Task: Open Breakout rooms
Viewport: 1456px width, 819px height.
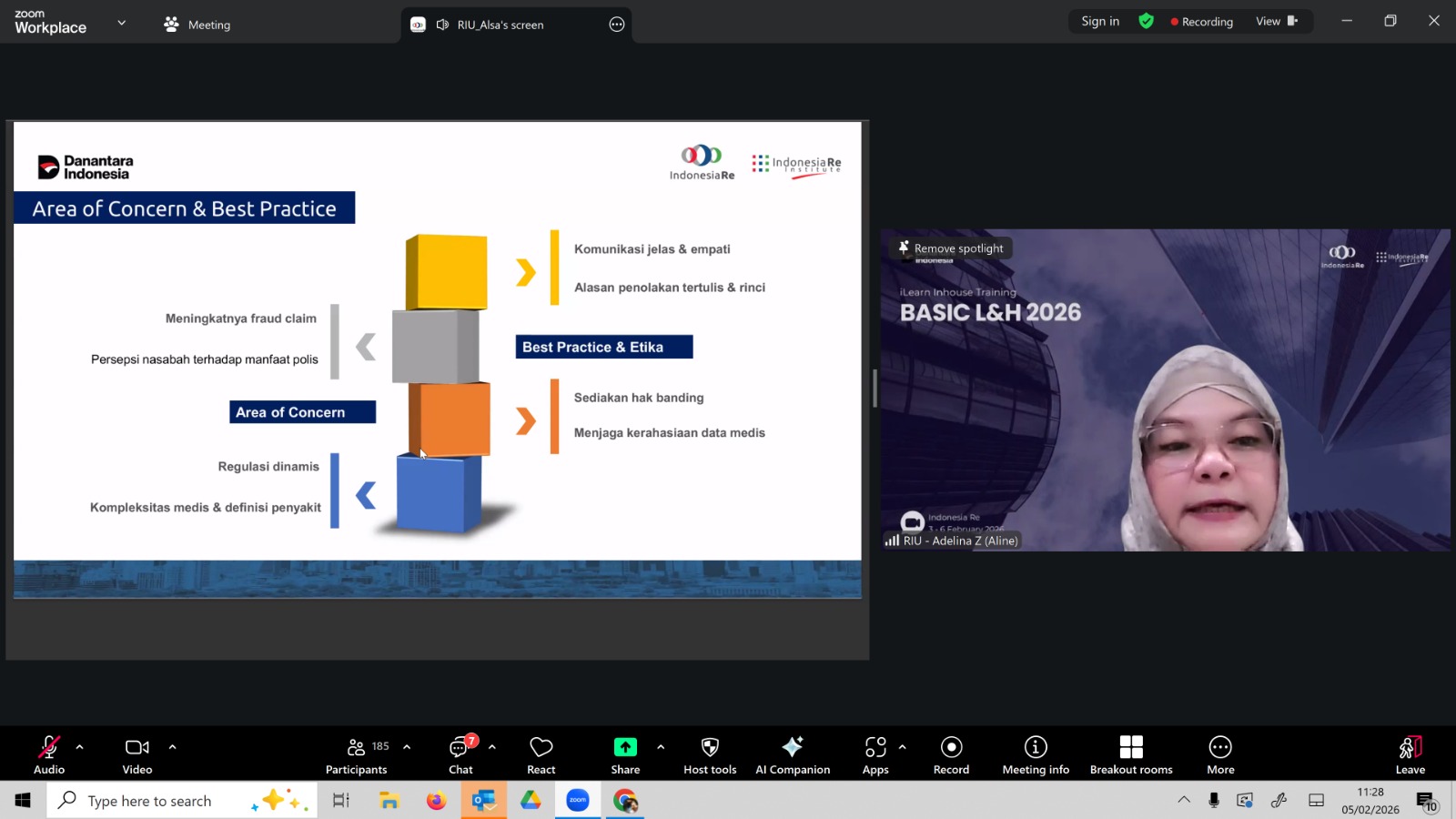Action: tap(1131, 754)
